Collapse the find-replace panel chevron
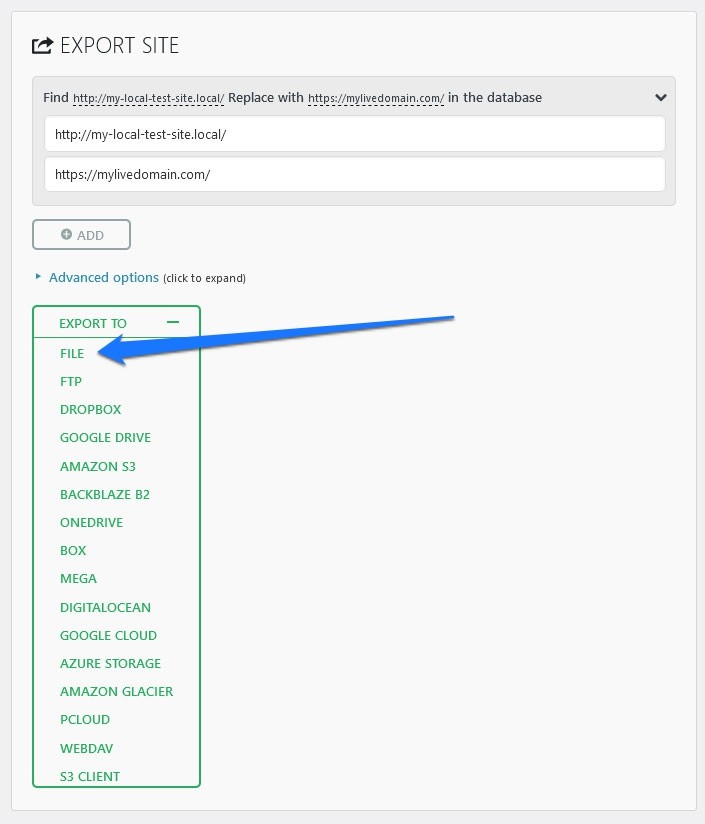 660,98
